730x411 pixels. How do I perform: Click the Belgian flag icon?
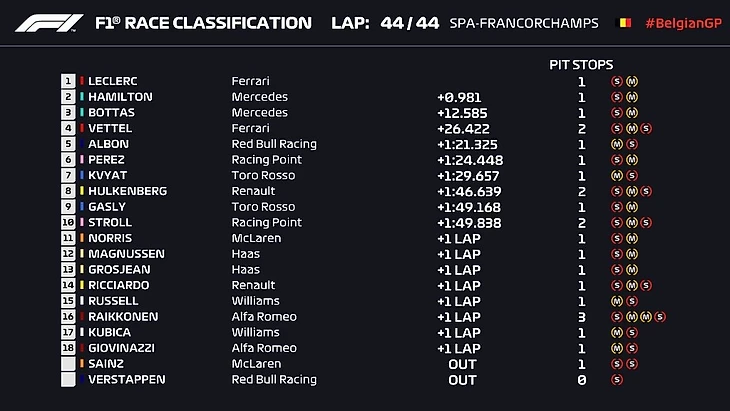point(625,23)
